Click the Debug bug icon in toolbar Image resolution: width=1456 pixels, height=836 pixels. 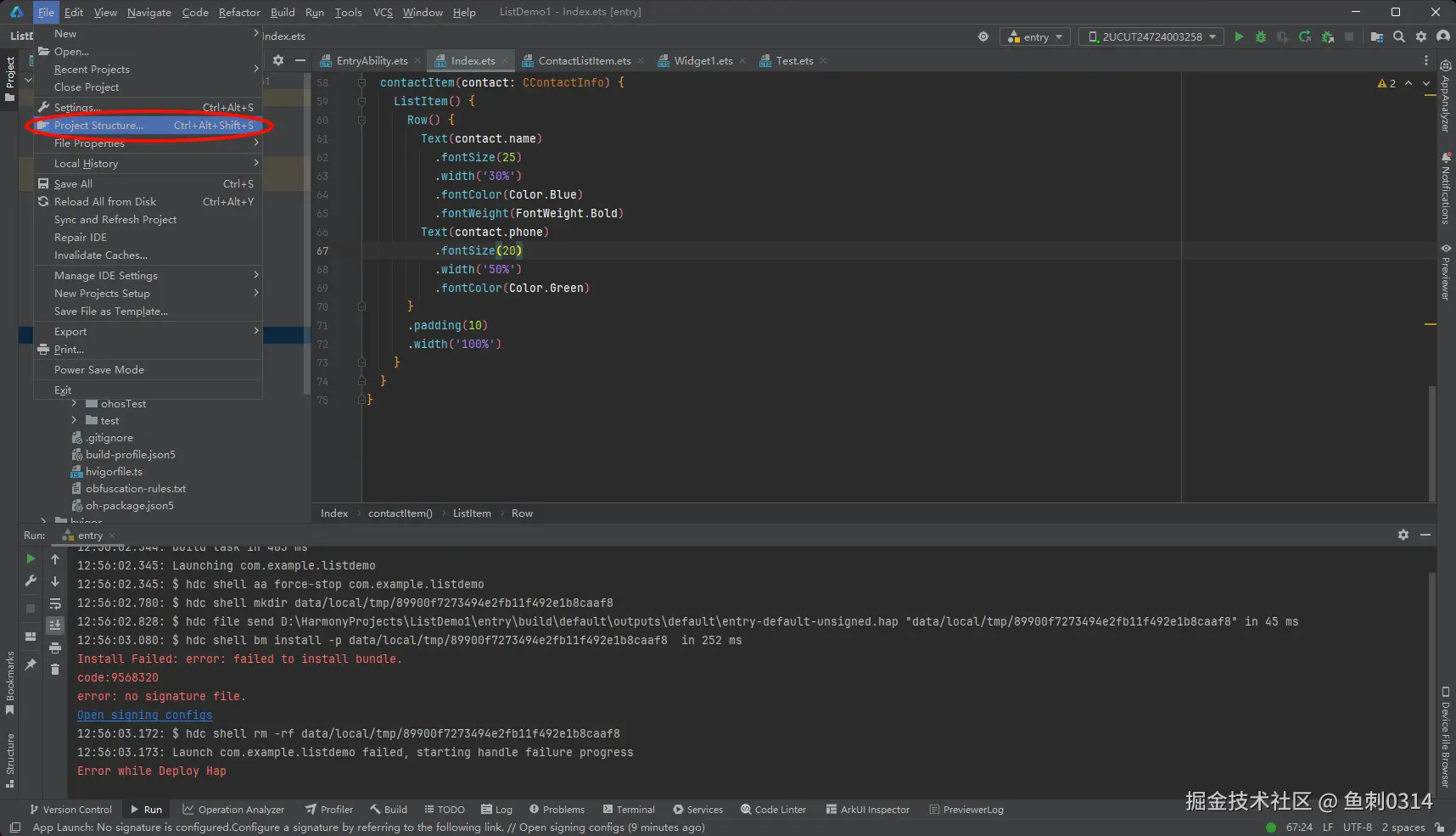click(x=1261, y=36)
